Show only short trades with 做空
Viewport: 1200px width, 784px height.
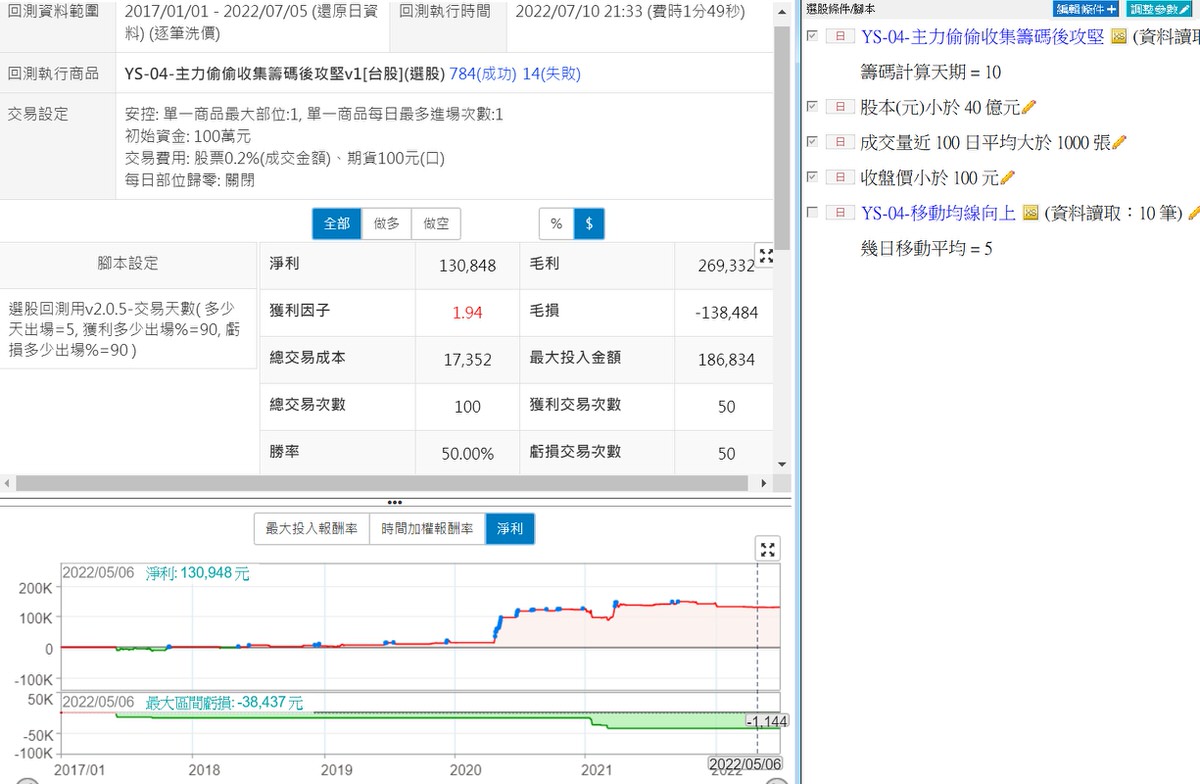436,224
